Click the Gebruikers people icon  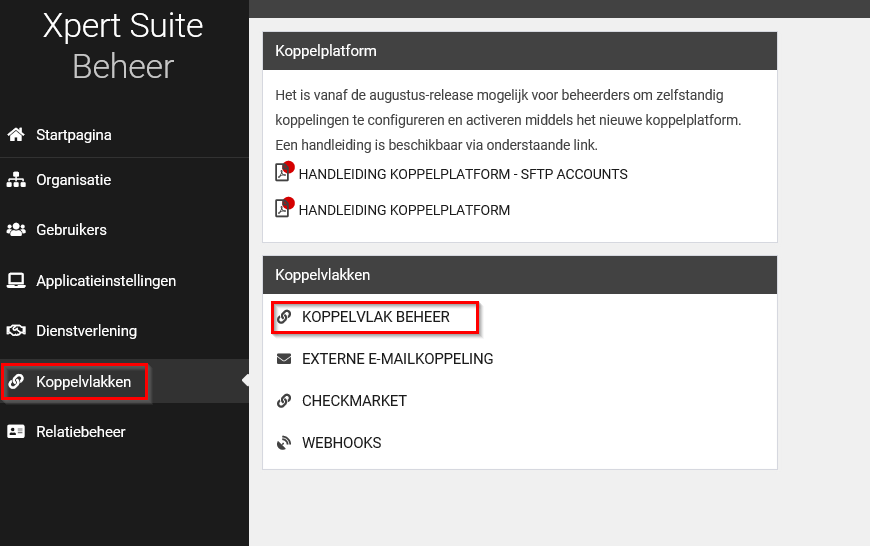16,230
